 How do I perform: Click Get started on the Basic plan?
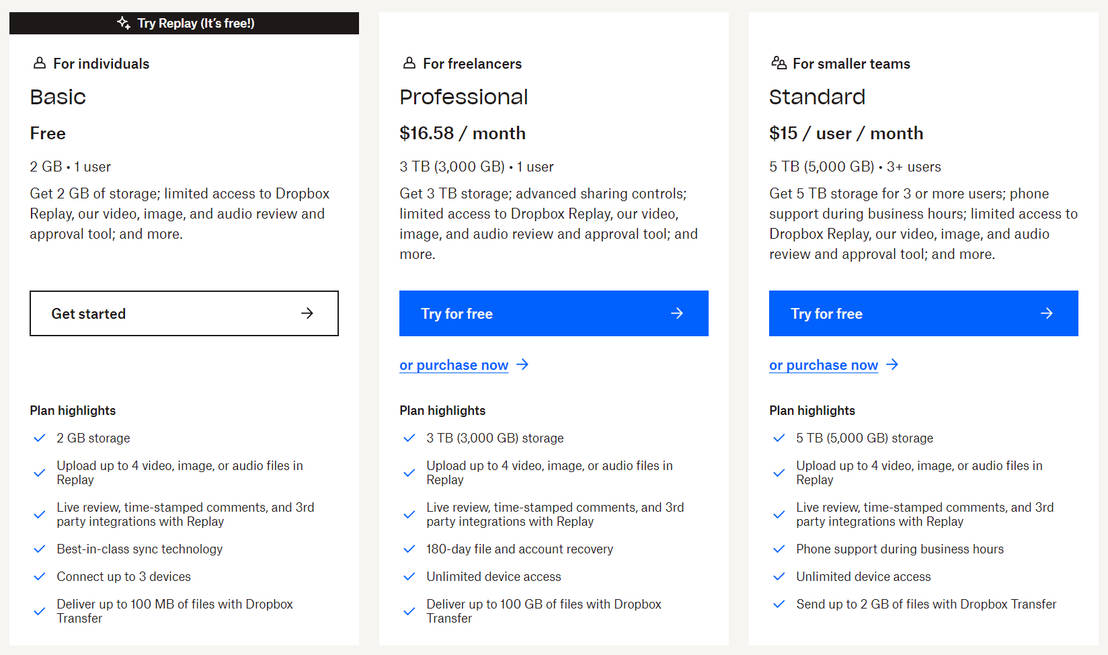point(184,313)
